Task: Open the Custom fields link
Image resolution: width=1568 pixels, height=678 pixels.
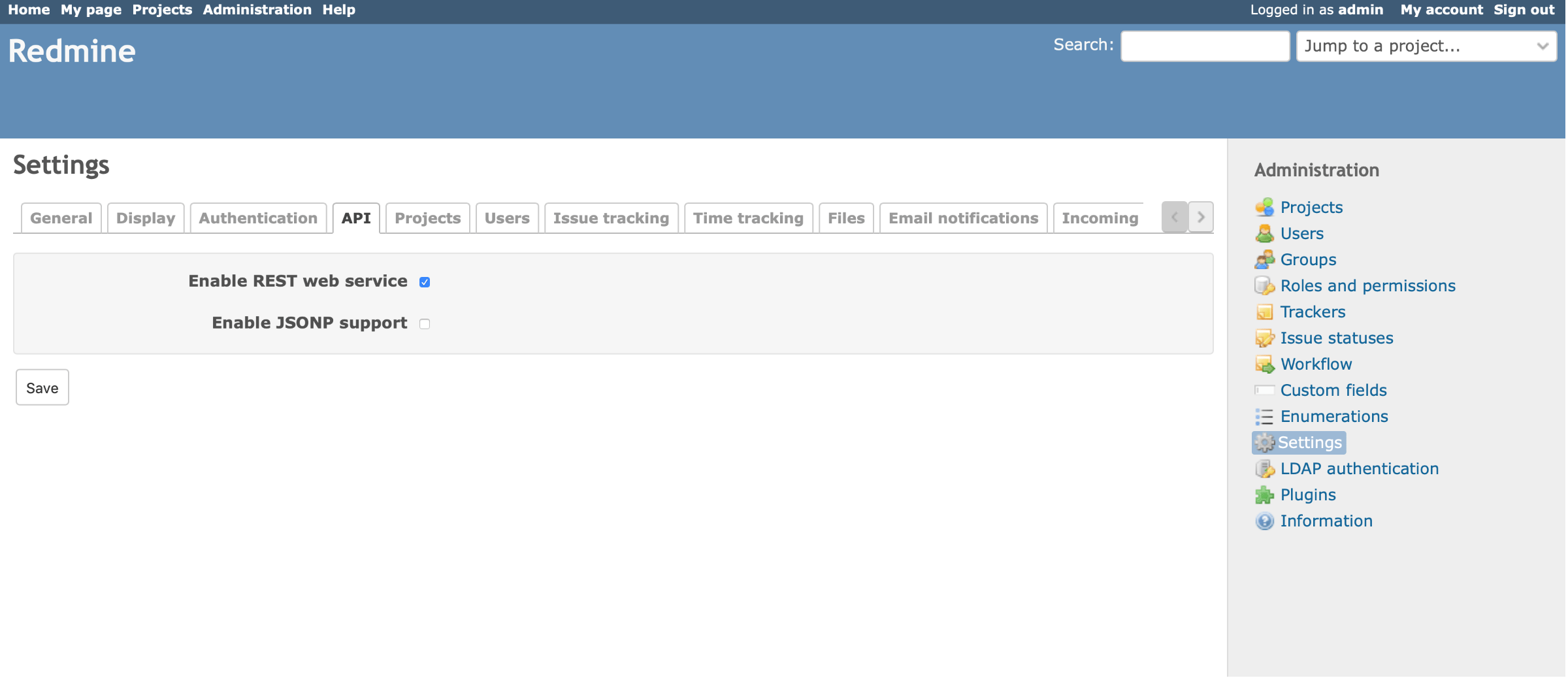Action: pos(1333,390)
